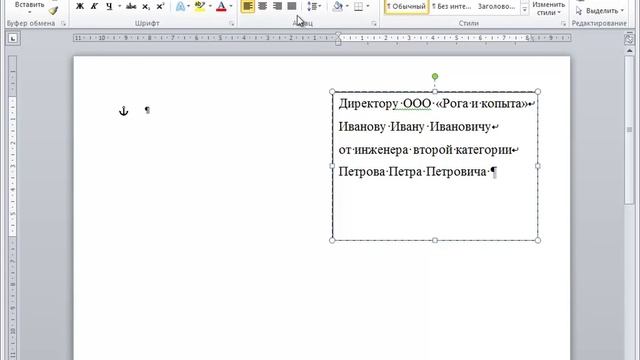
Task: Toggle italic formatting (К)
Action: [94, 6]
